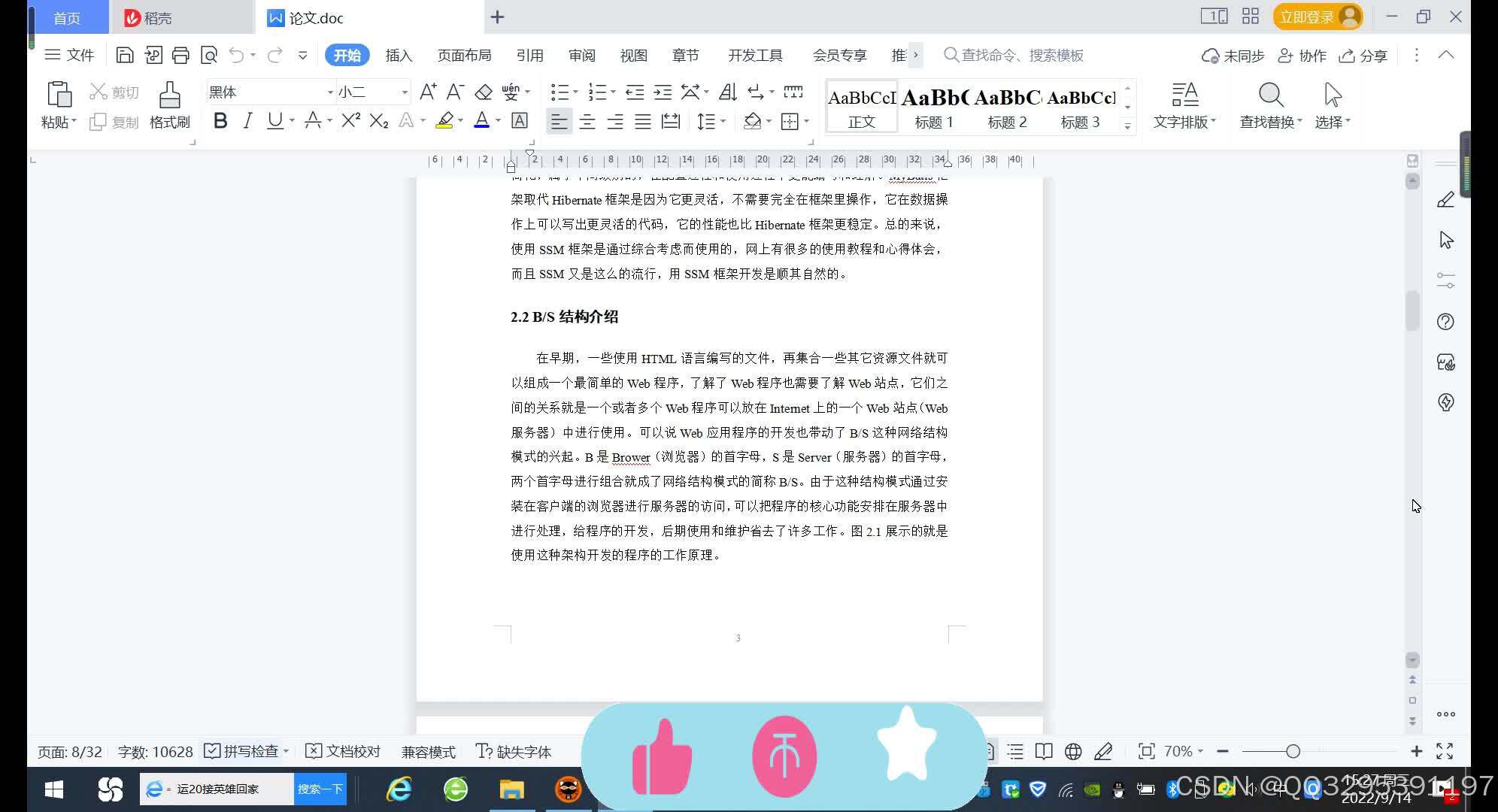The height and width of the screenshot is (812, 1498).
Task: Click the yellow highlight color button
Action: [x=444, y=120]
